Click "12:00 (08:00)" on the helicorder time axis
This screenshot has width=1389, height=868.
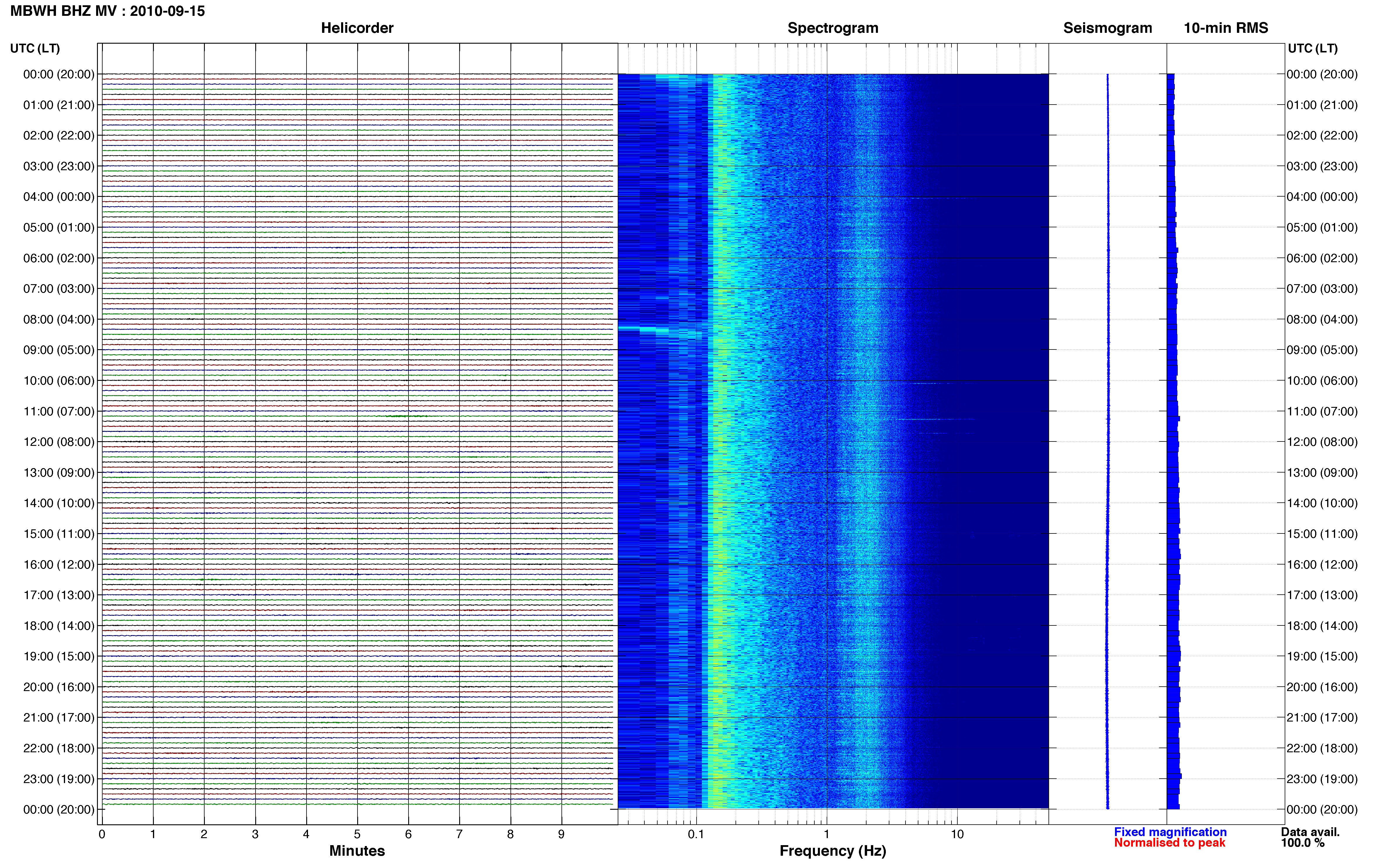pyautogui.click(x=59, y=442)
